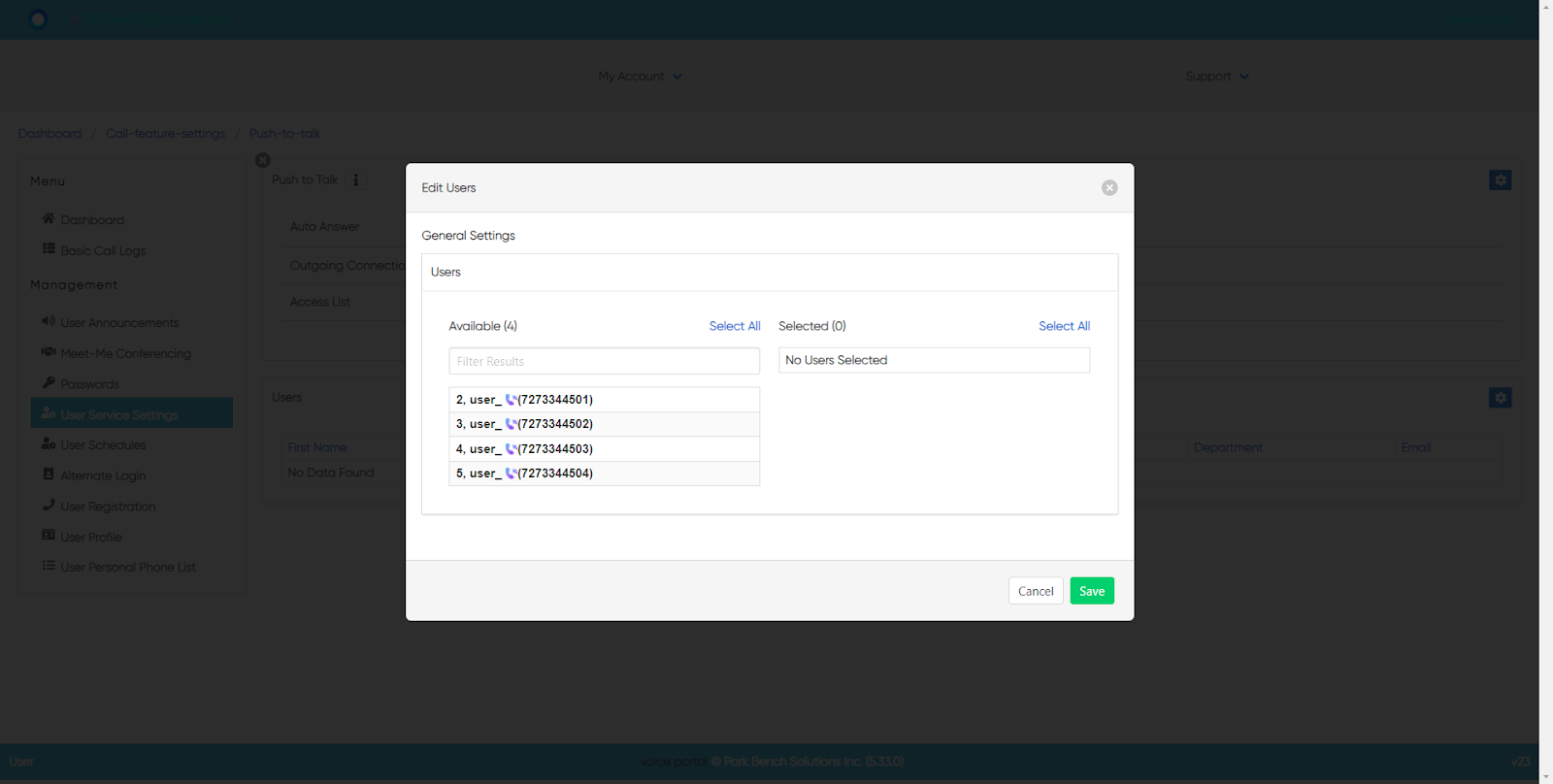Screen dimensions: 1553x784
Task: Open Alternate Login menu item
Action: (103, 475)
